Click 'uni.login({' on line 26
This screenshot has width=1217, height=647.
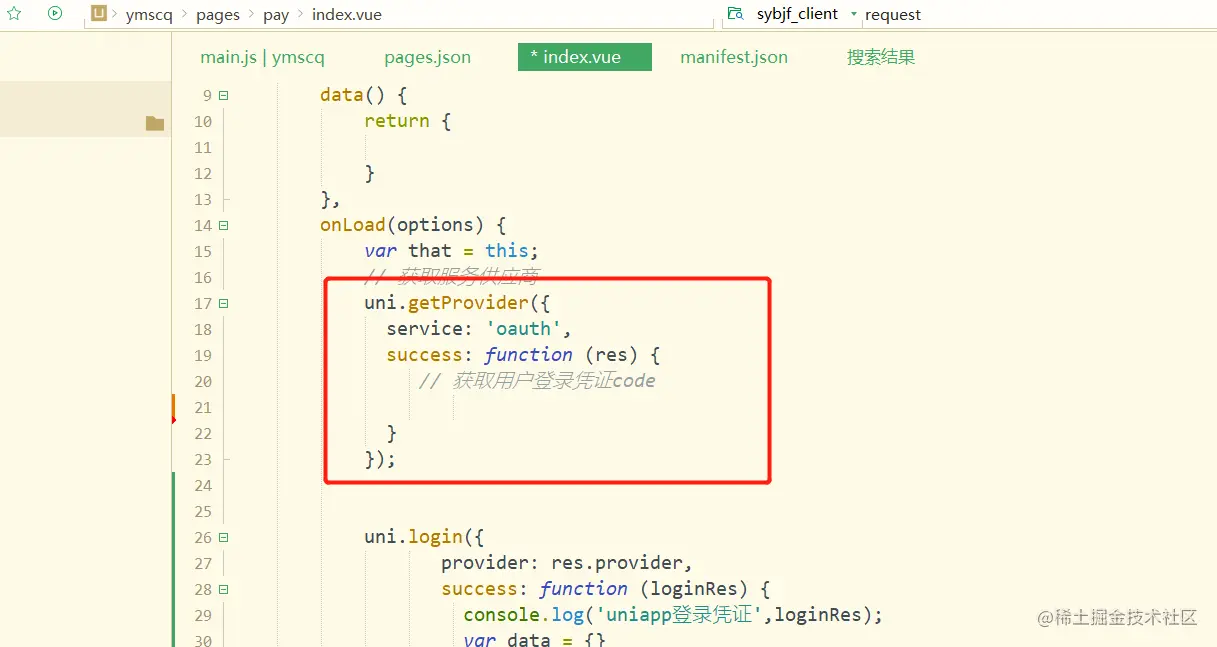(424, 537)
